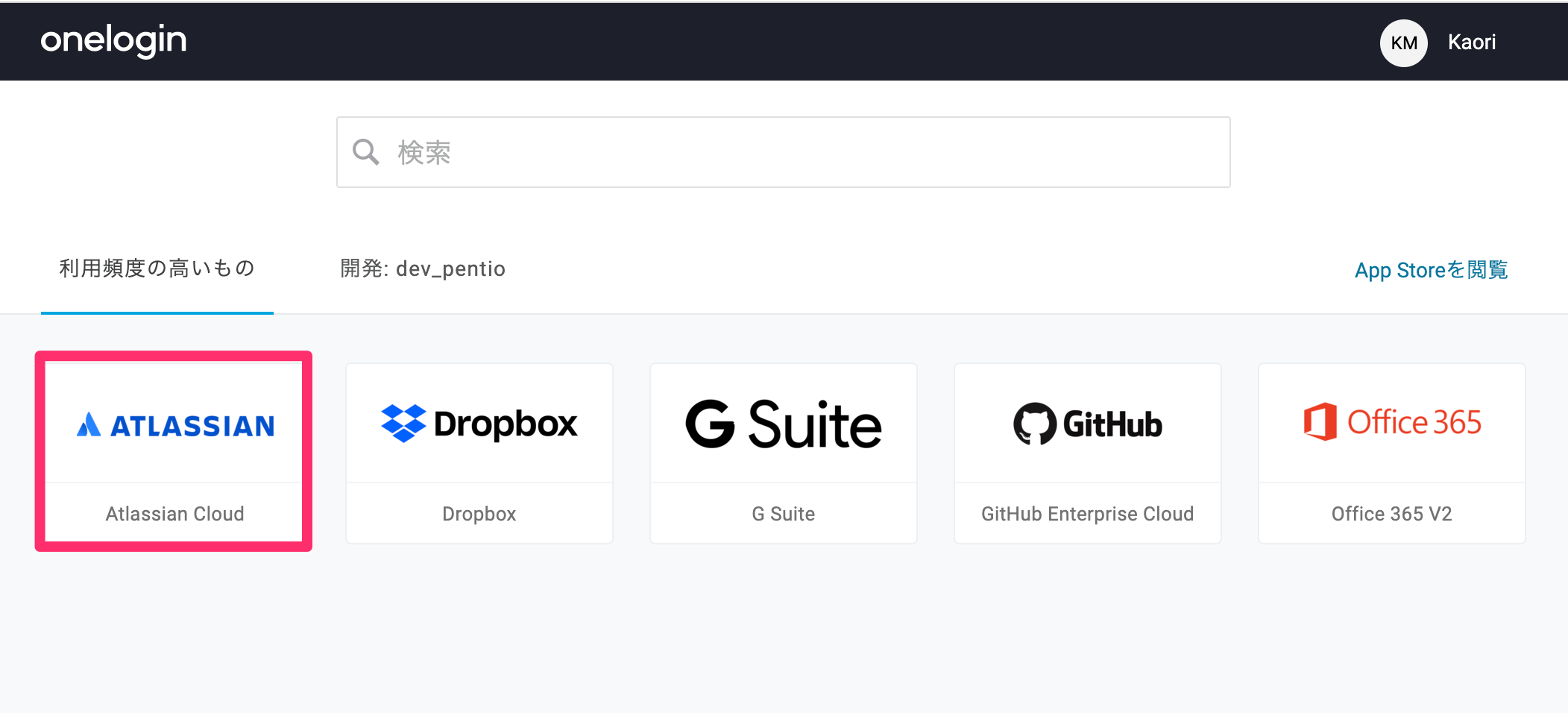Launch the Atlassian logo tile

coord(175,424)
